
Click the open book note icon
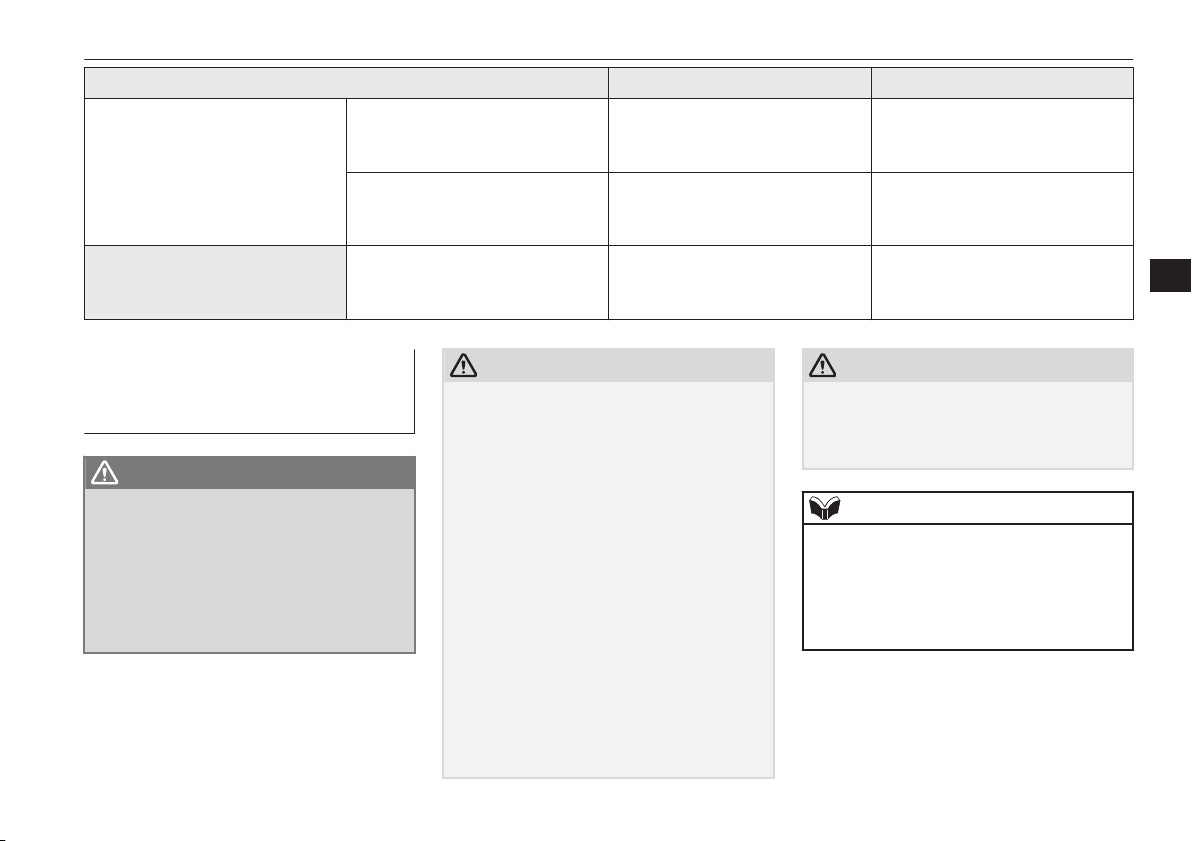pyautogui.click(x=824, y=508)
